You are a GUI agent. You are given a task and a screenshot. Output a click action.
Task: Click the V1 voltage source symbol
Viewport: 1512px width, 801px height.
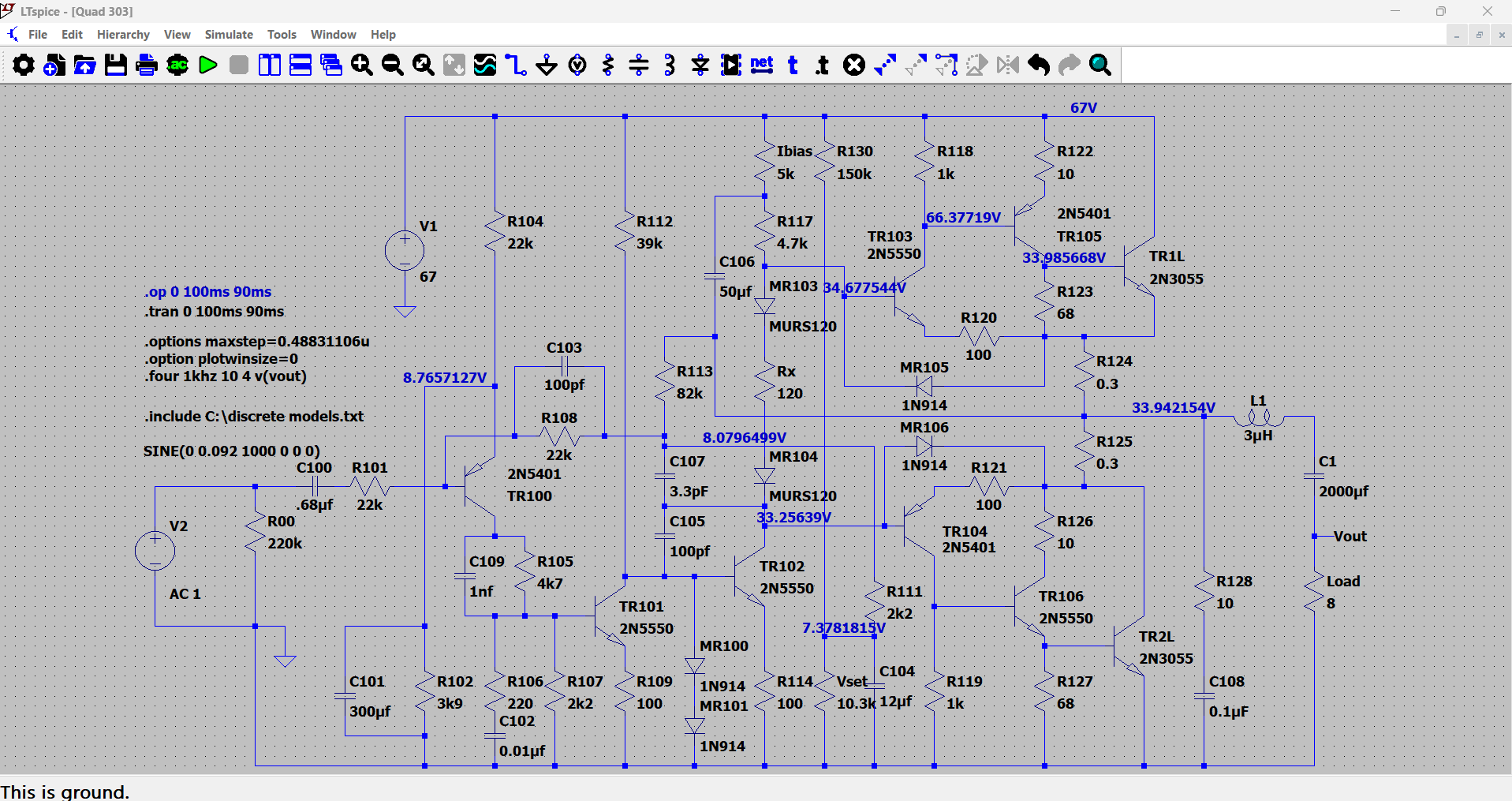point(405,251)
